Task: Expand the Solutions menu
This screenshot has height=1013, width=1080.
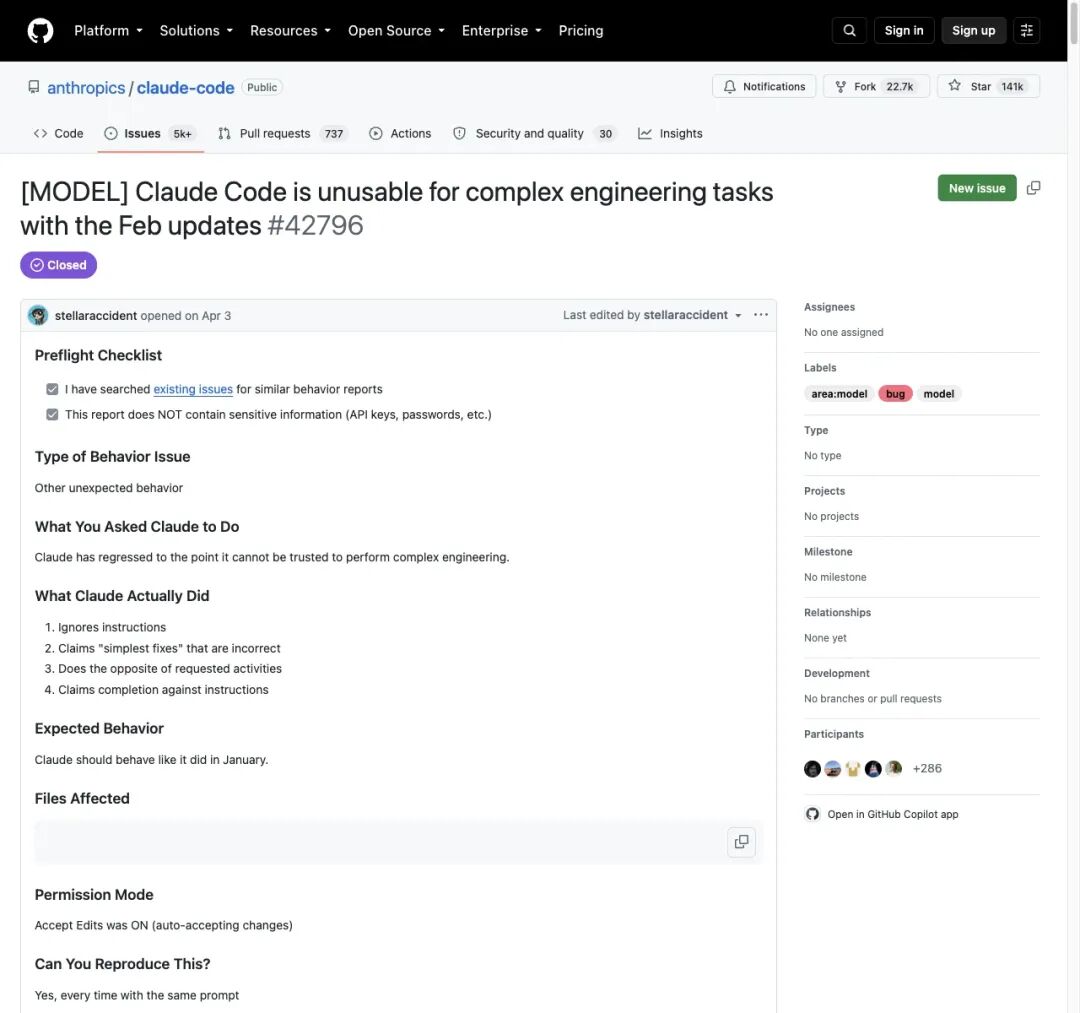Action: 196,30
